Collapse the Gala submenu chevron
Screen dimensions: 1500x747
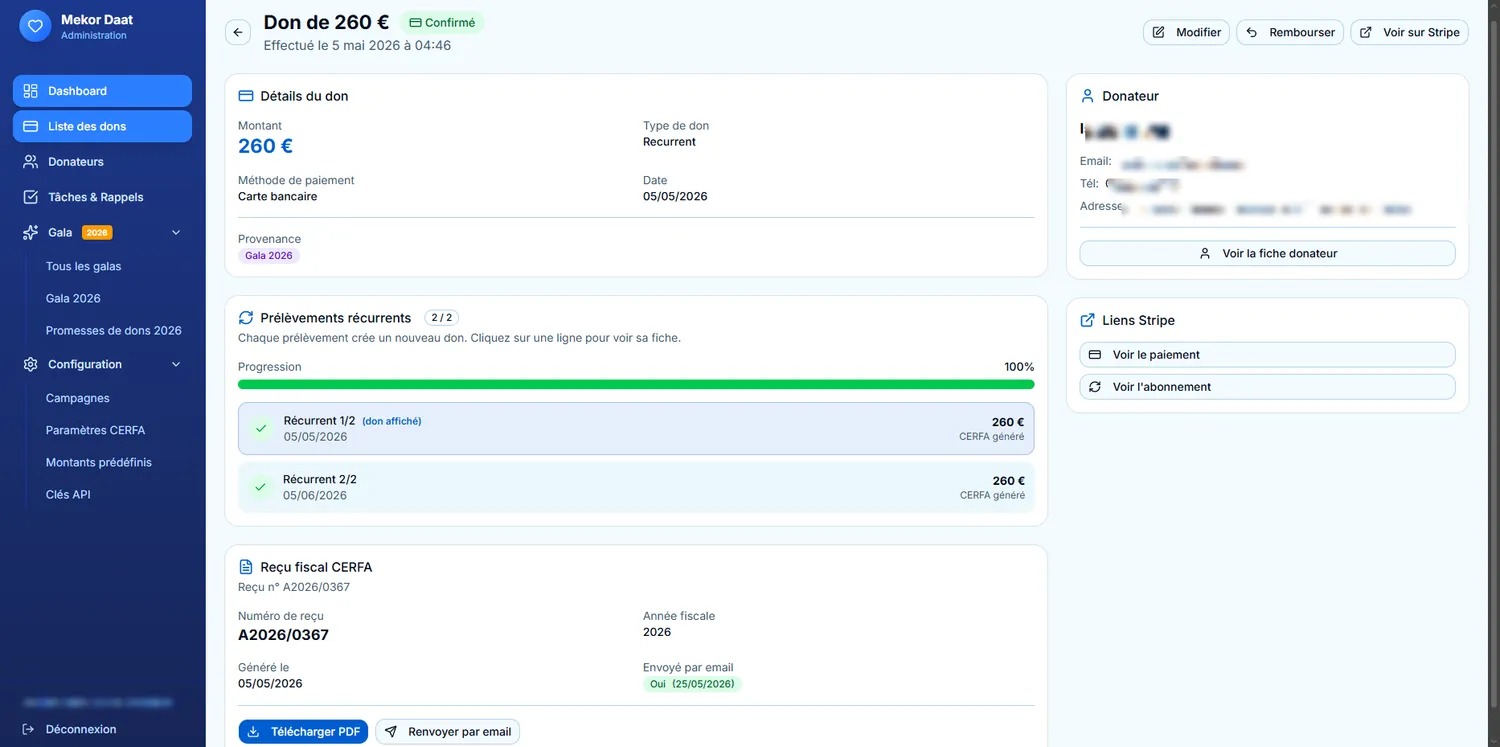176,232
